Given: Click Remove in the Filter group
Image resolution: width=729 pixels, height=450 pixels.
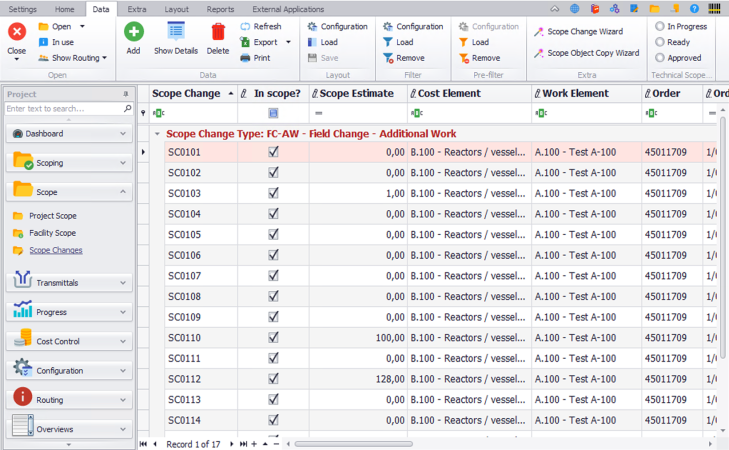Looking at the screenshot, I should tap(410, 58).
